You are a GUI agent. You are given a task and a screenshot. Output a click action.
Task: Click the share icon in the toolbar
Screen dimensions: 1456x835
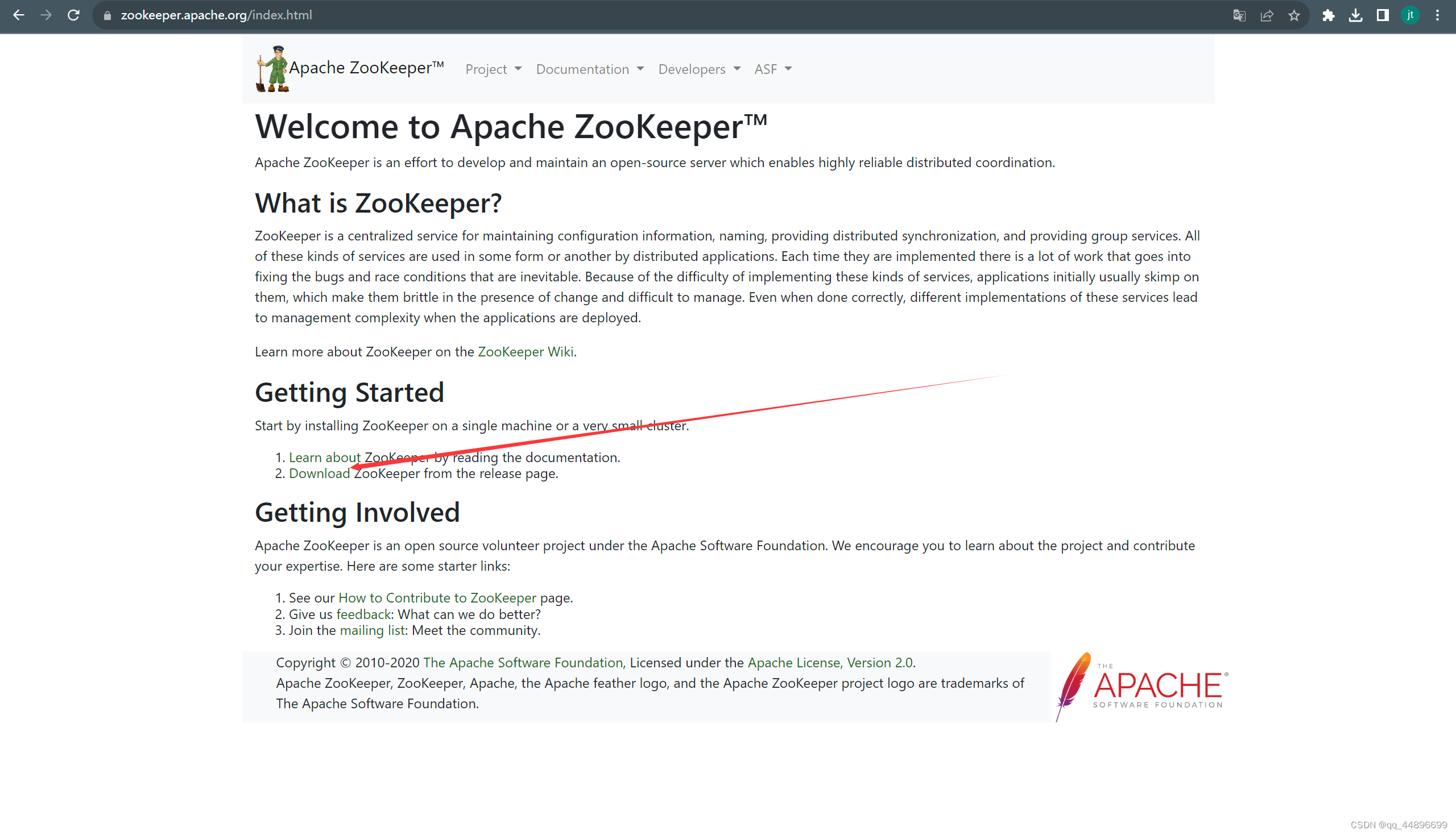click(x=1267, y=15)
